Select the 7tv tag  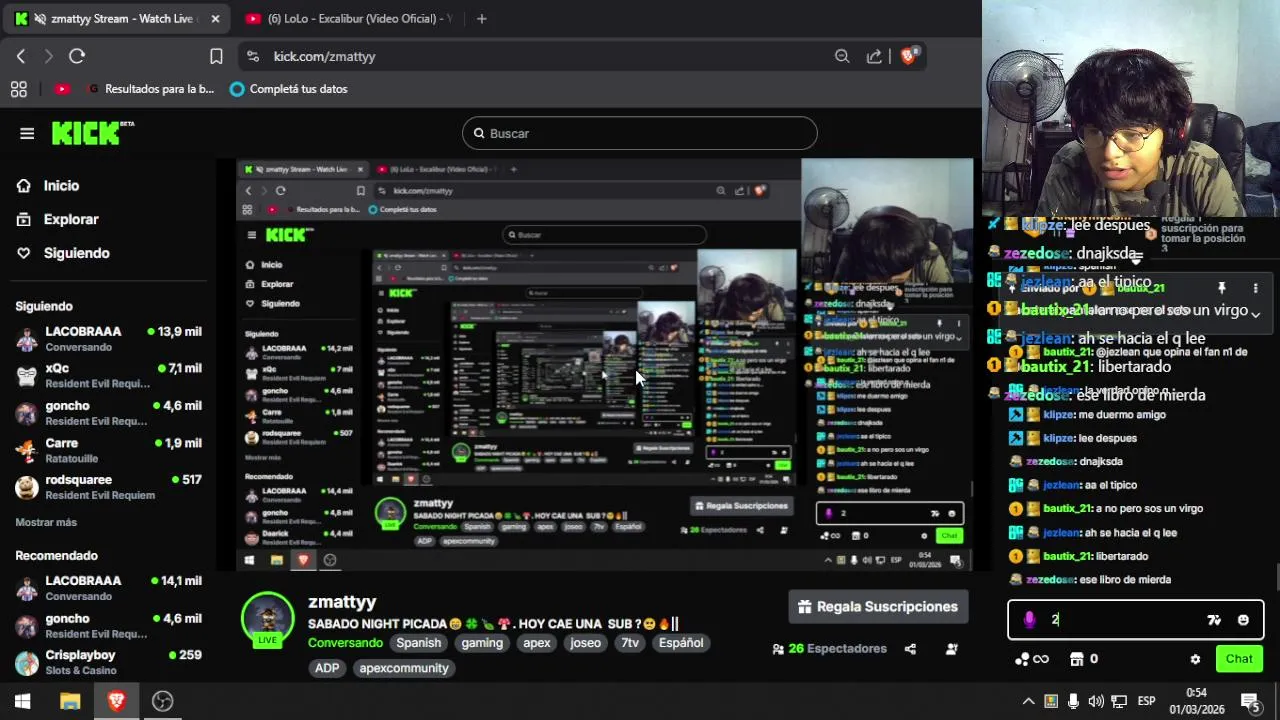tap(630, 643)
